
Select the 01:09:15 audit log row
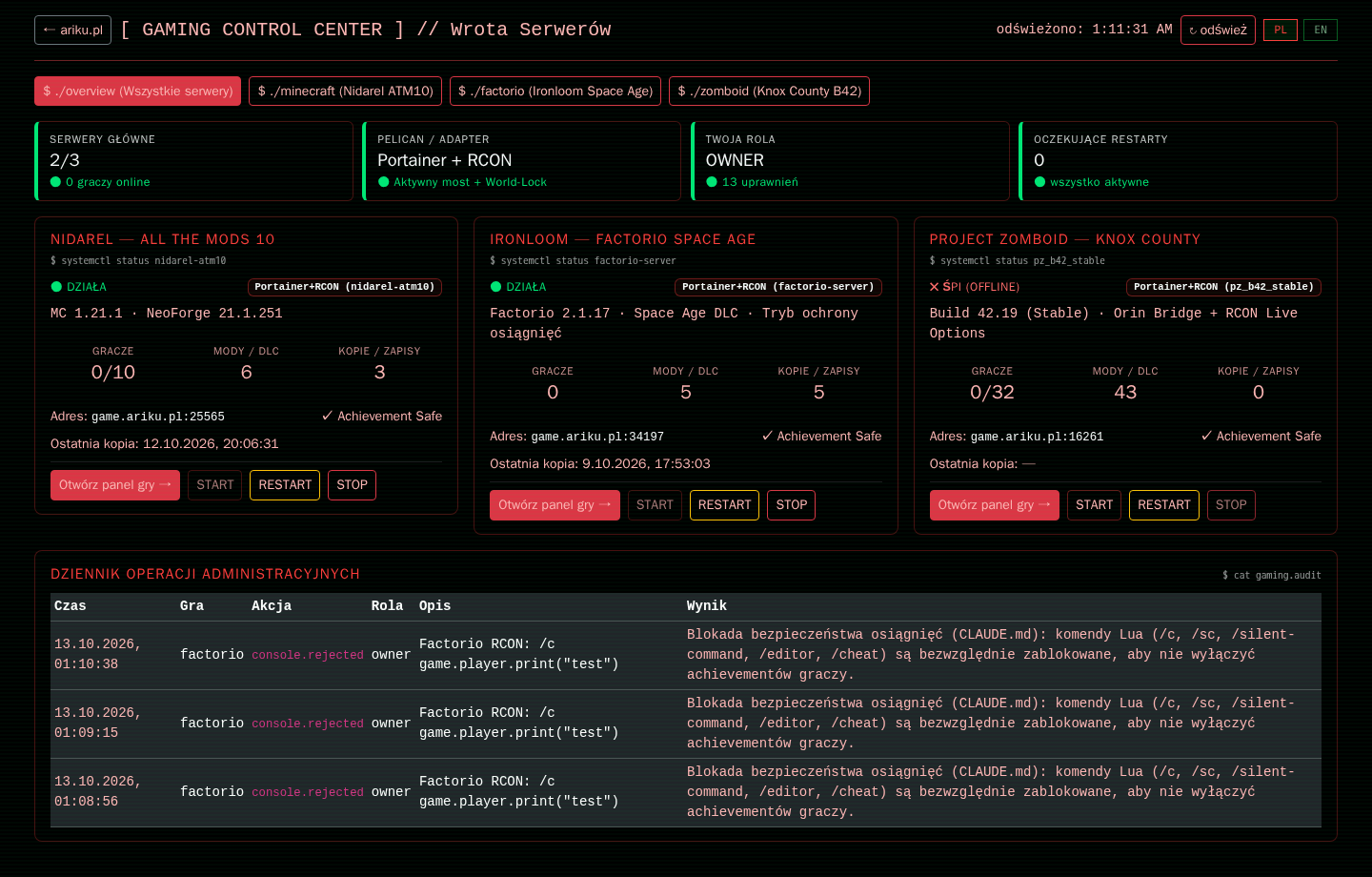686,724
